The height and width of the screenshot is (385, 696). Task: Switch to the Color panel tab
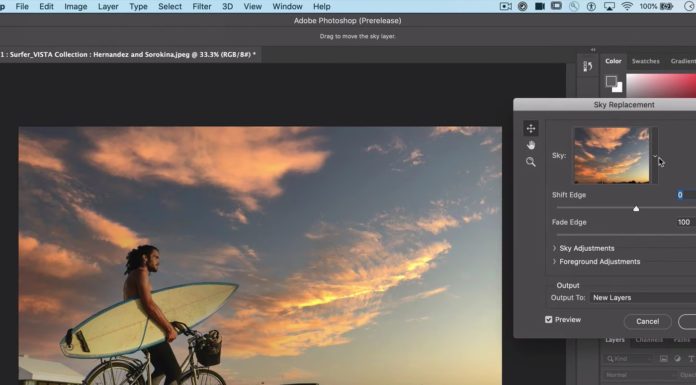[613, 61]
